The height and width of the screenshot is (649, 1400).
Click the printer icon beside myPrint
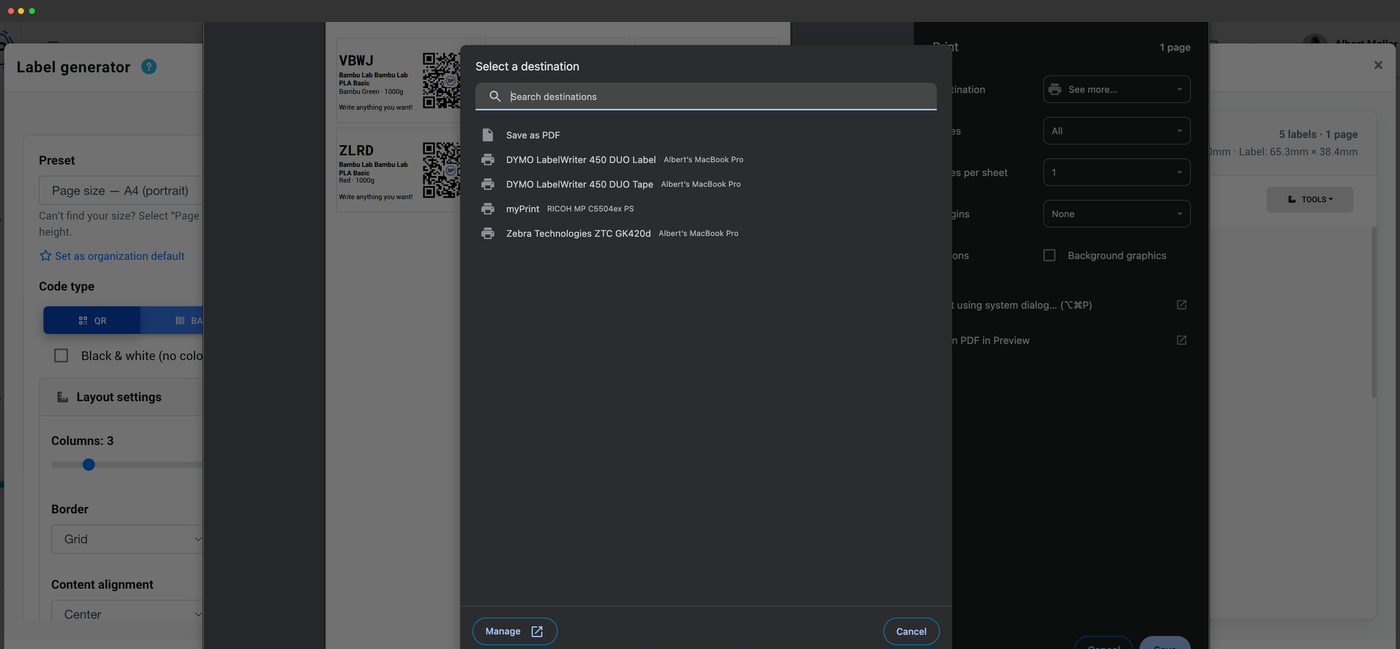click(488, 209)
